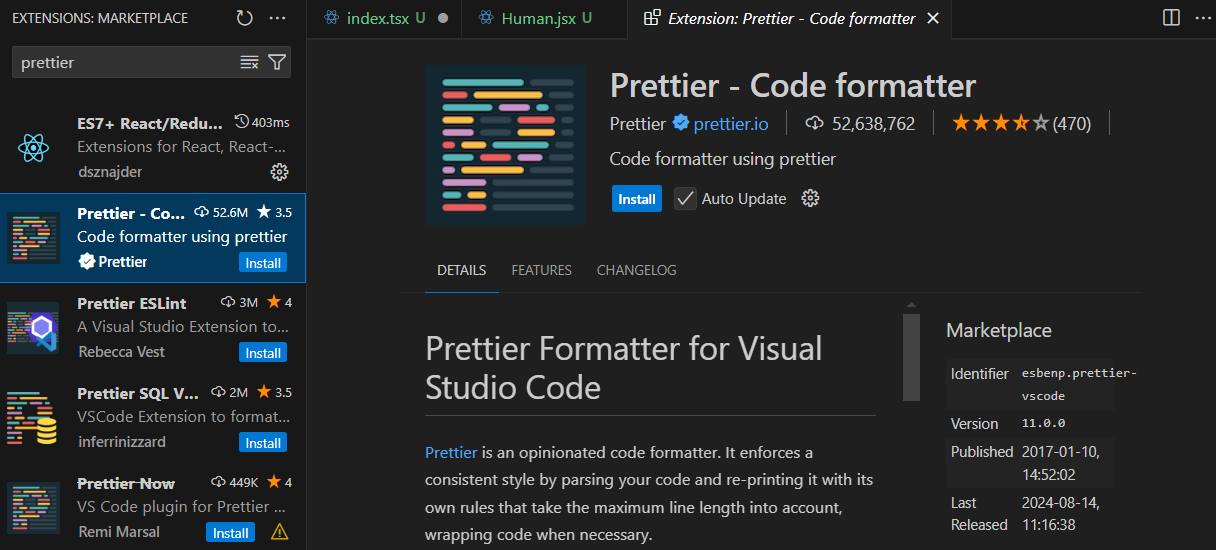The height and width of the screenshot is (550, 1216).
Task: Install Prettier ESLint extension
Action: coord(263,352)
